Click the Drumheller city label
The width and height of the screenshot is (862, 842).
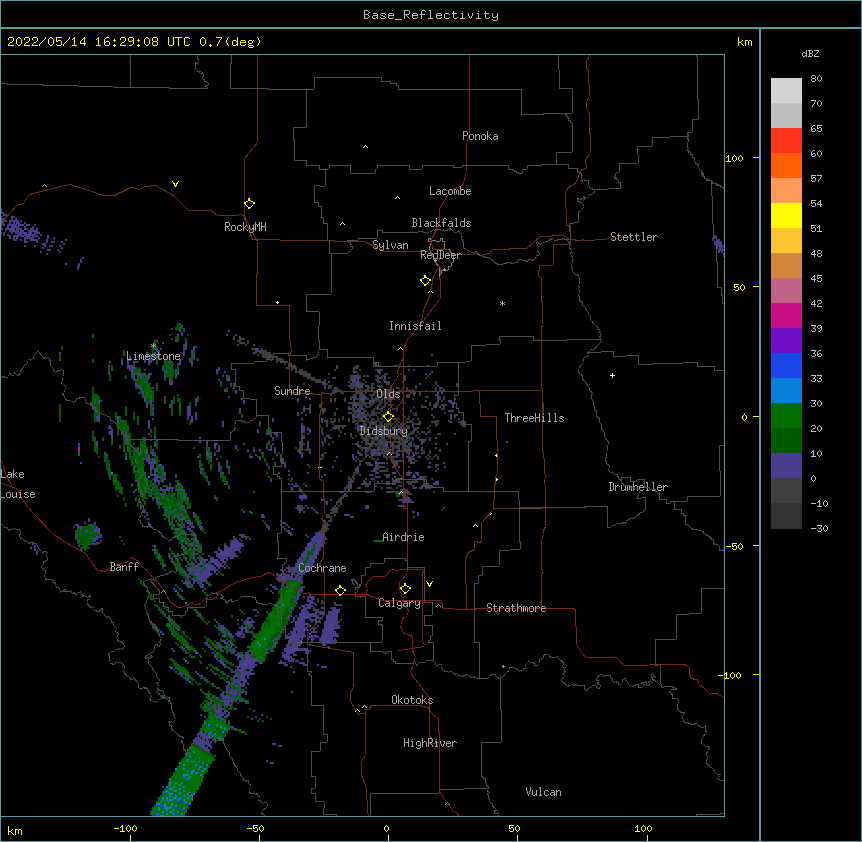[638, 487]
